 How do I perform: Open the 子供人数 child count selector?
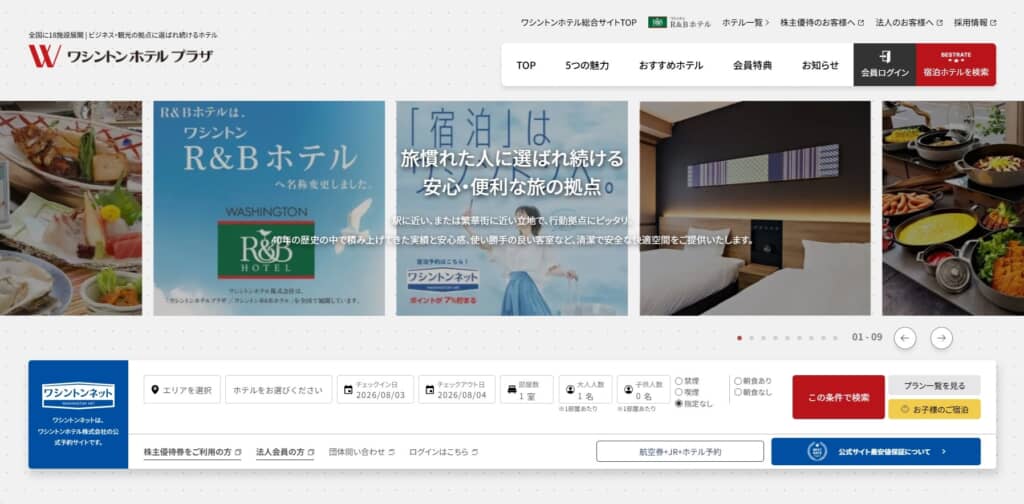point(643,389)
